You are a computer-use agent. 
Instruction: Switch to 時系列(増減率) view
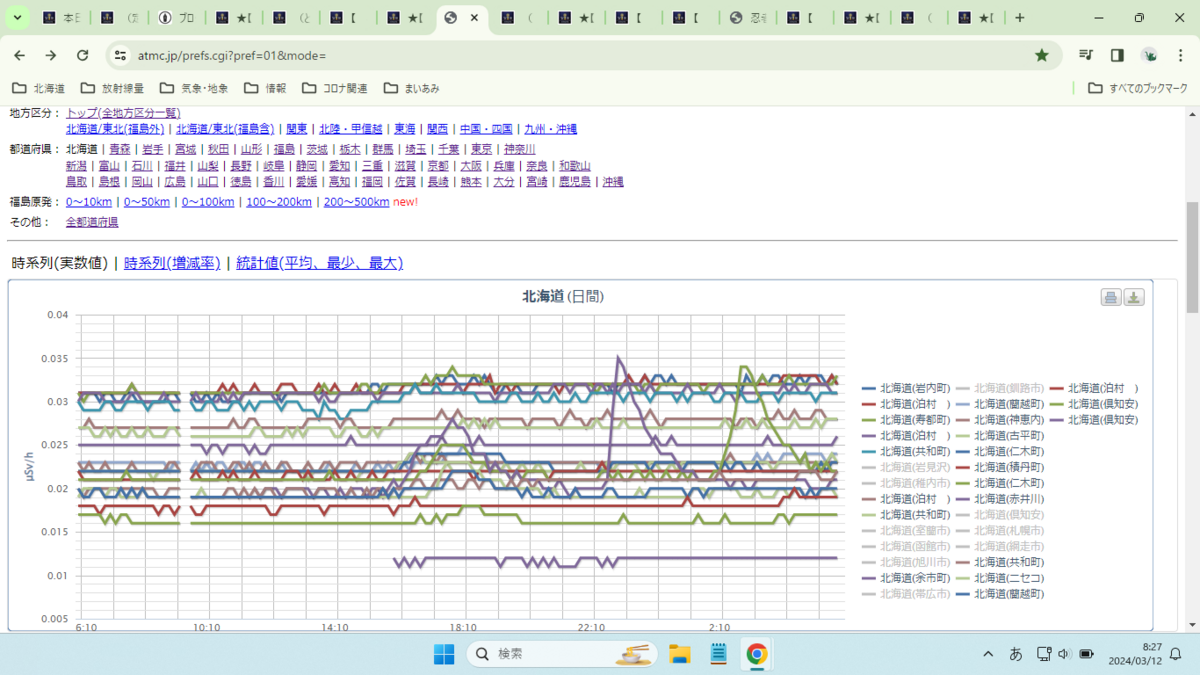(x=172, y=263)
